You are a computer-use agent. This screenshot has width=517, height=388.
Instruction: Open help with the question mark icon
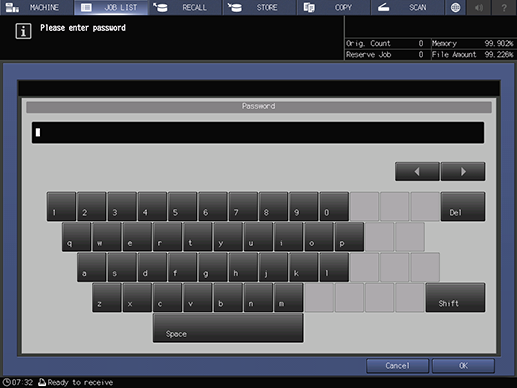[x=504, y=7]
